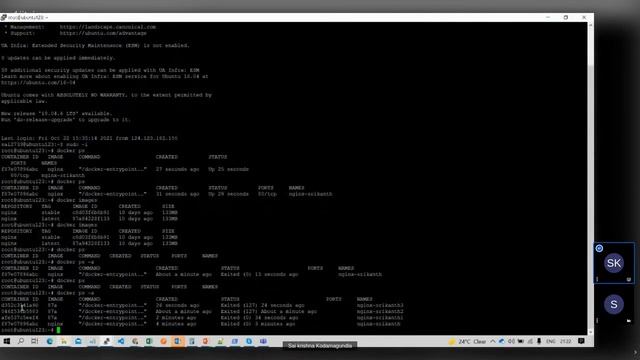Switch the ENG input language indicator
The image size is (640, 360).
pyautogui.click(x=551, y=341)
